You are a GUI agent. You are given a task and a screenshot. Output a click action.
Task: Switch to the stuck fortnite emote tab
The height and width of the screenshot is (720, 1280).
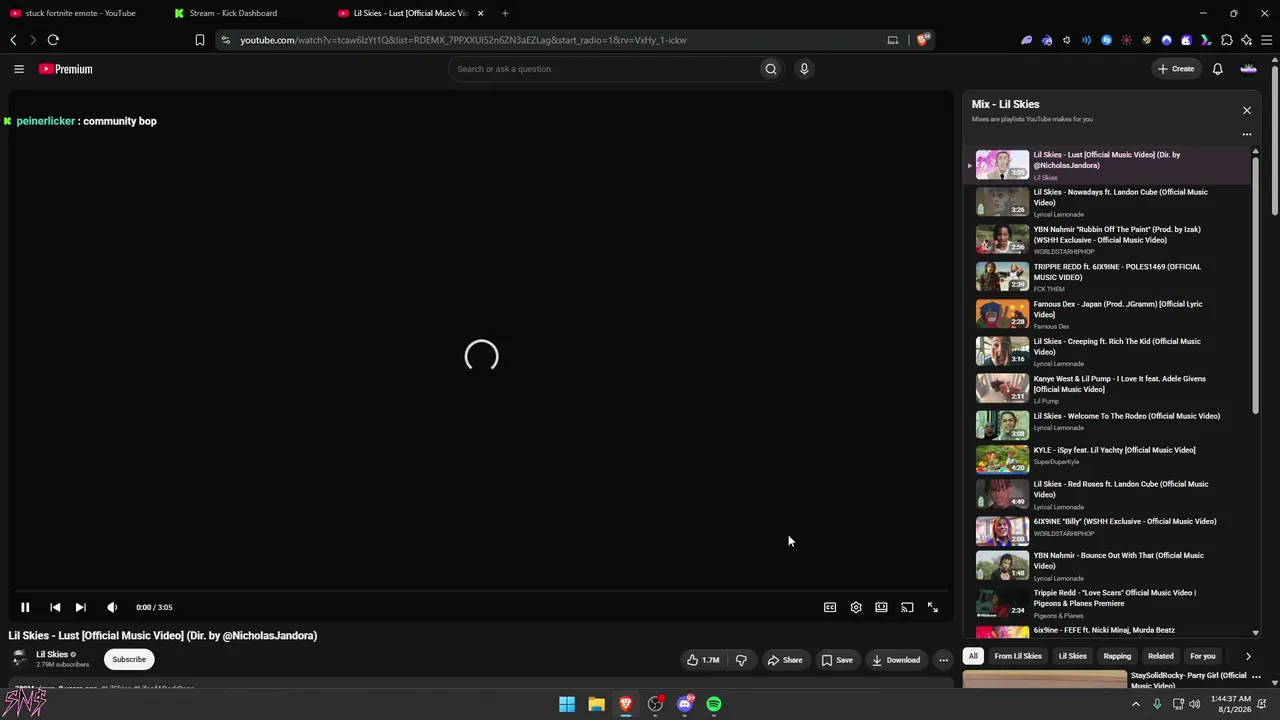click(80, 13)
